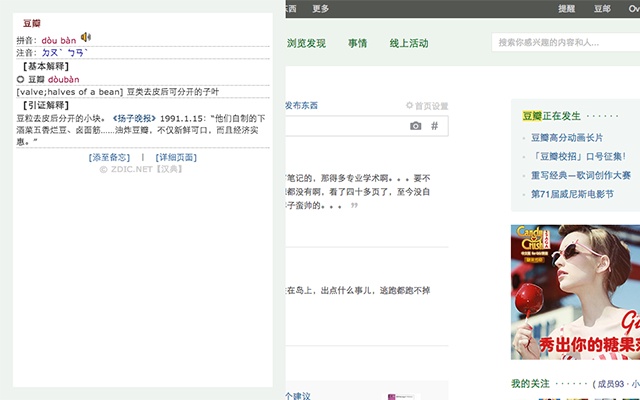
Task: Open 豆邮 mail in top bar
Action: pyautogui.click(x=602, y=9)
